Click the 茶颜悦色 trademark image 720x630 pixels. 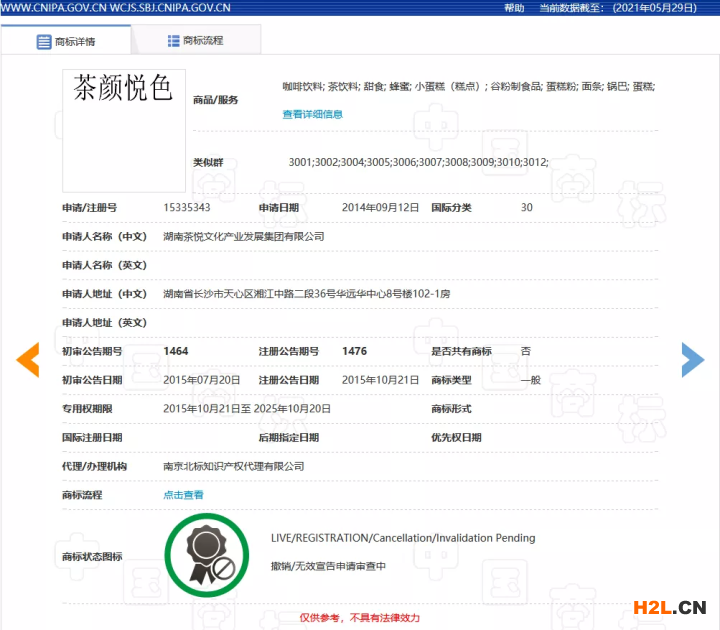pyautogui.click(x=123, y=131)
